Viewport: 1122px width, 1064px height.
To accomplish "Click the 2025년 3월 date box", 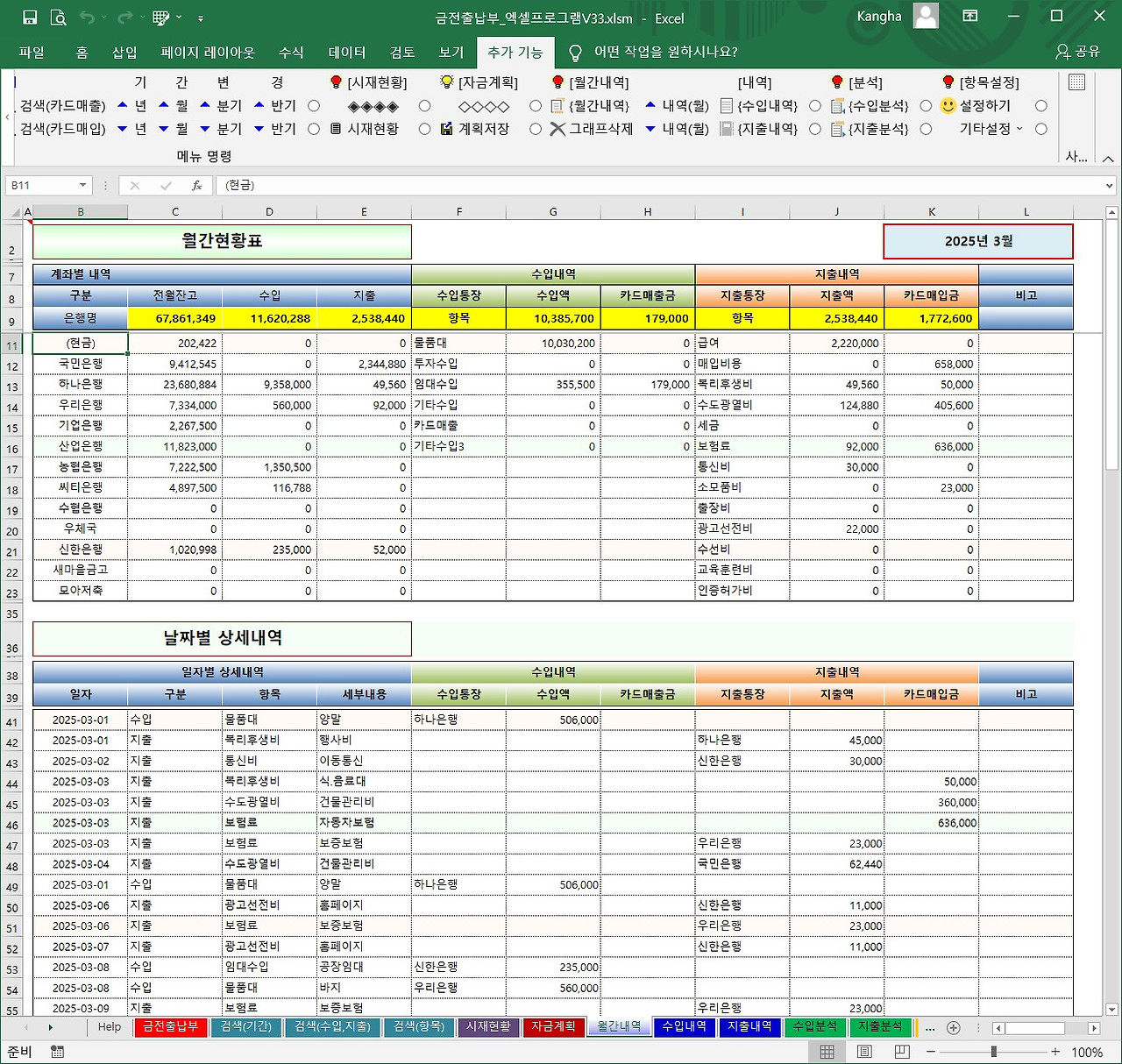I will coord(978,241).
